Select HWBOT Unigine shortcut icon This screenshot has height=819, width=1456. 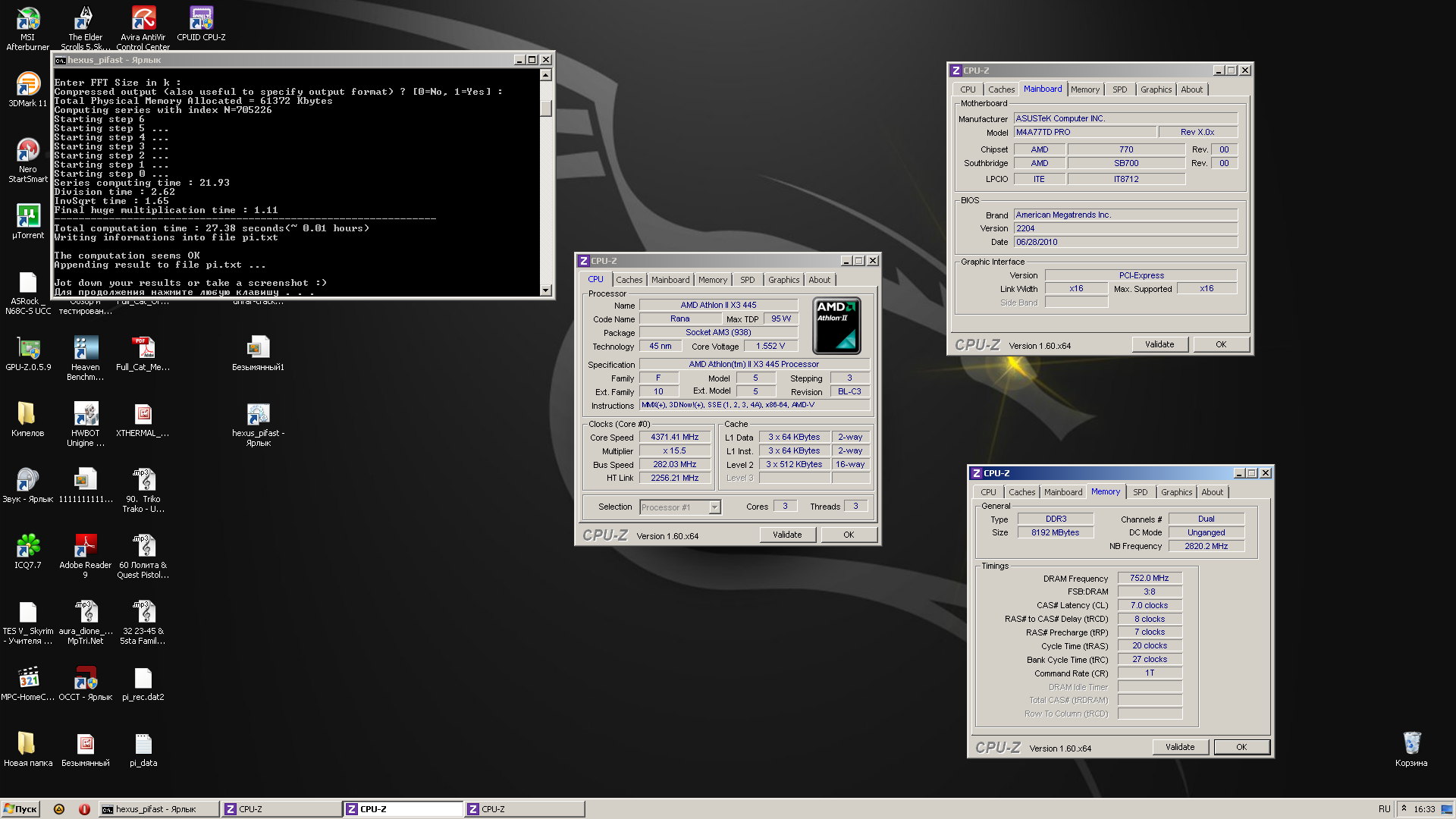[86, 424]
